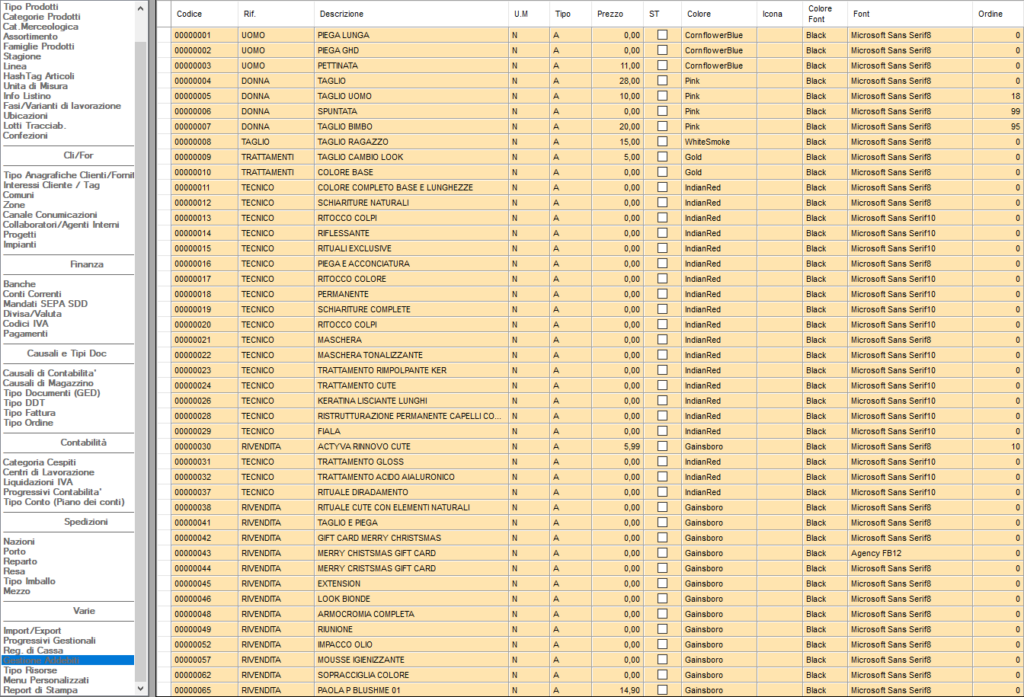Select Nazioni under Spedizioni
Screen dimensions: 1024x697
coord(19,541)
